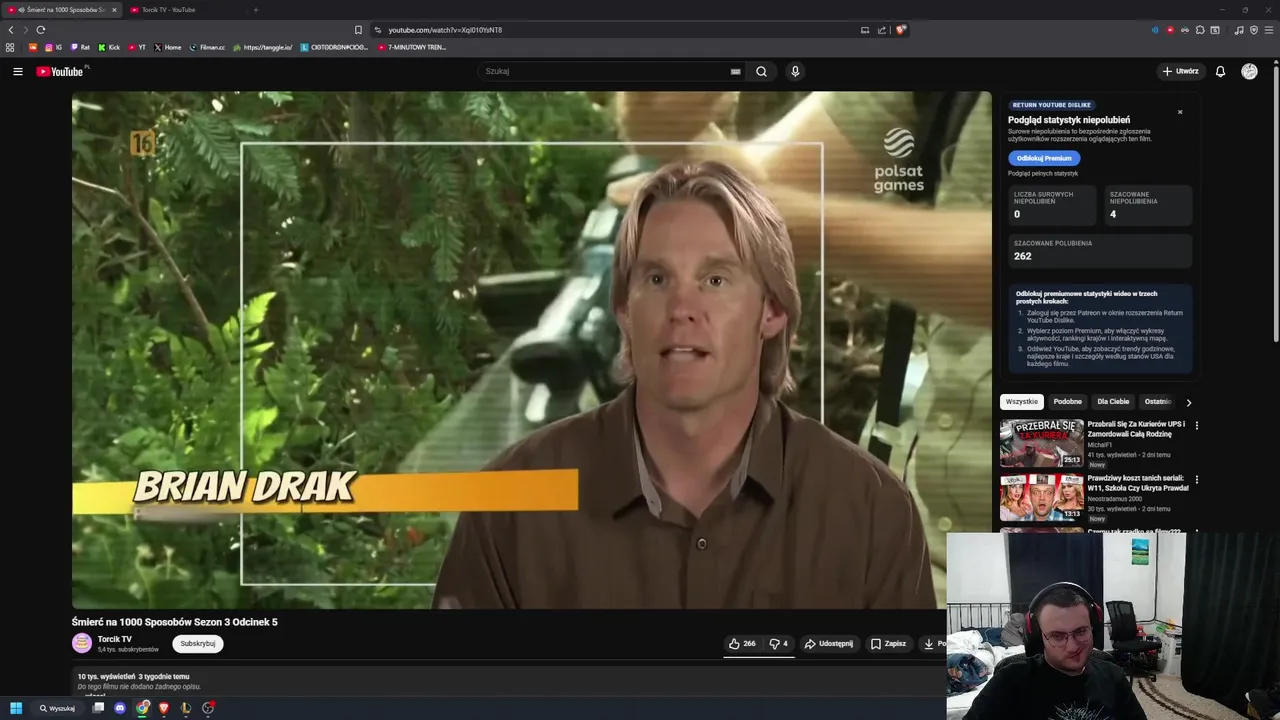Open the Windows Start menu
The height and width of the screenshot is (720, 1280).
16,708
